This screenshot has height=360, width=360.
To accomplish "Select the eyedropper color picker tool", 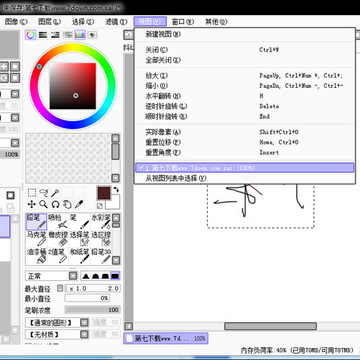I will click(x=79, y=204).
